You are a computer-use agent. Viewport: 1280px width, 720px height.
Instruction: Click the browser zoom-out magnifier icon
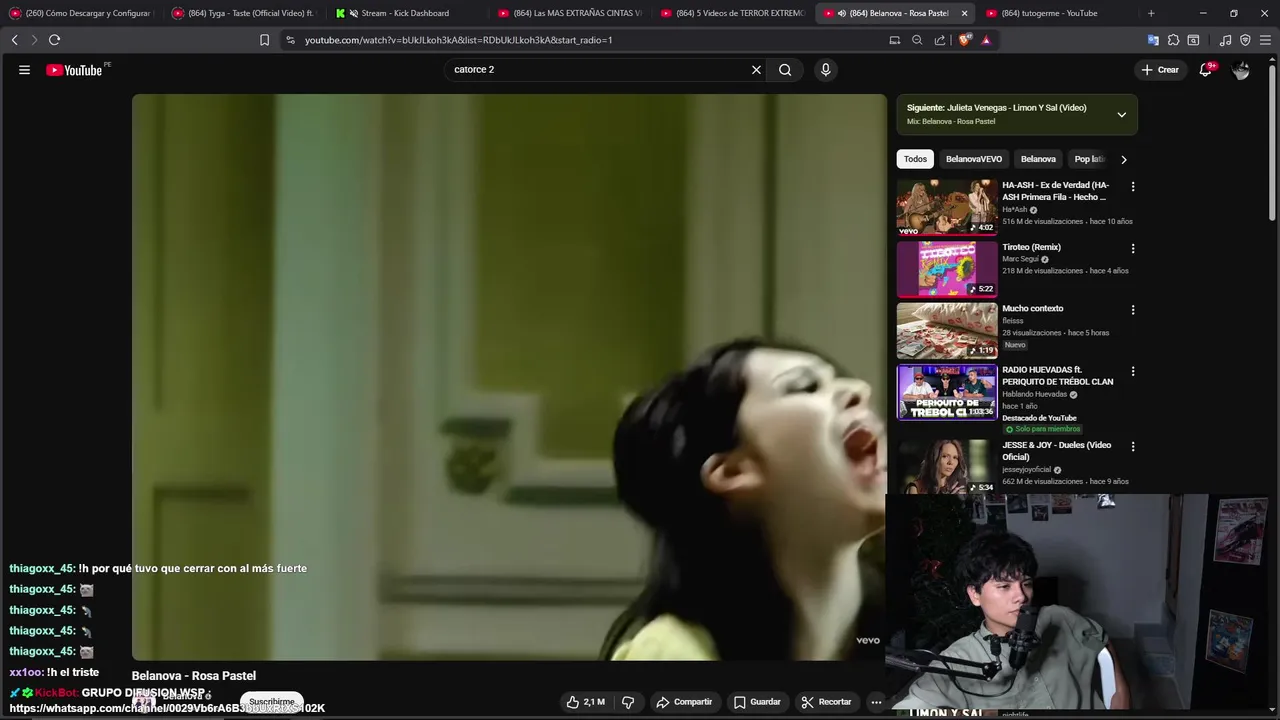click(917, 40)
